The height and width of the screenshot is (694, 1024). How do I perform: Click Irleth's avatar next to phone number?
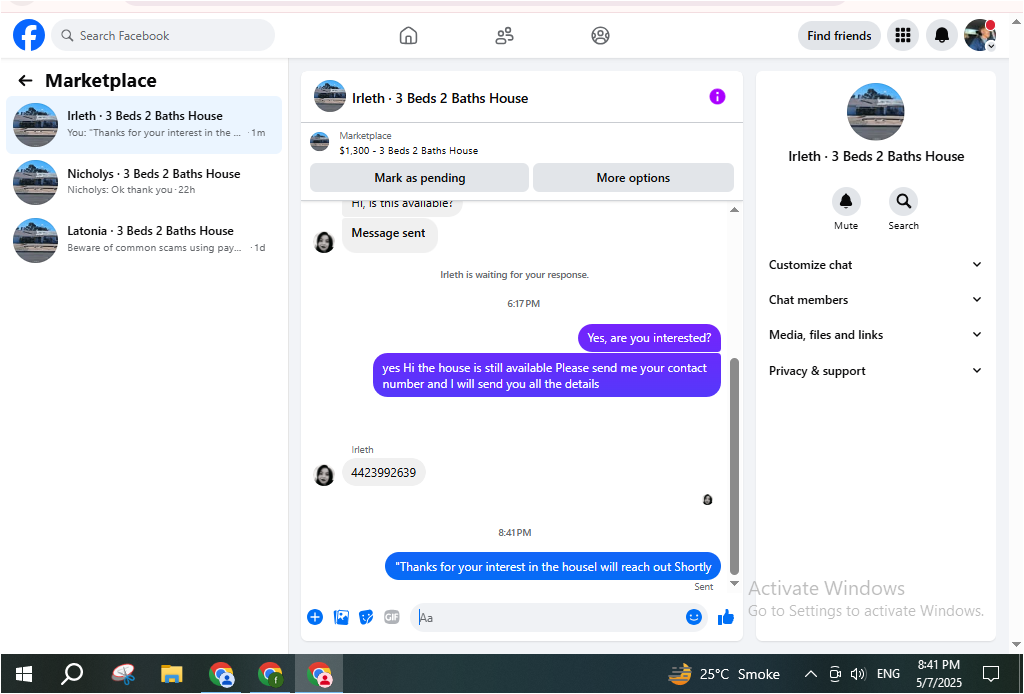(x=324, y=475)
